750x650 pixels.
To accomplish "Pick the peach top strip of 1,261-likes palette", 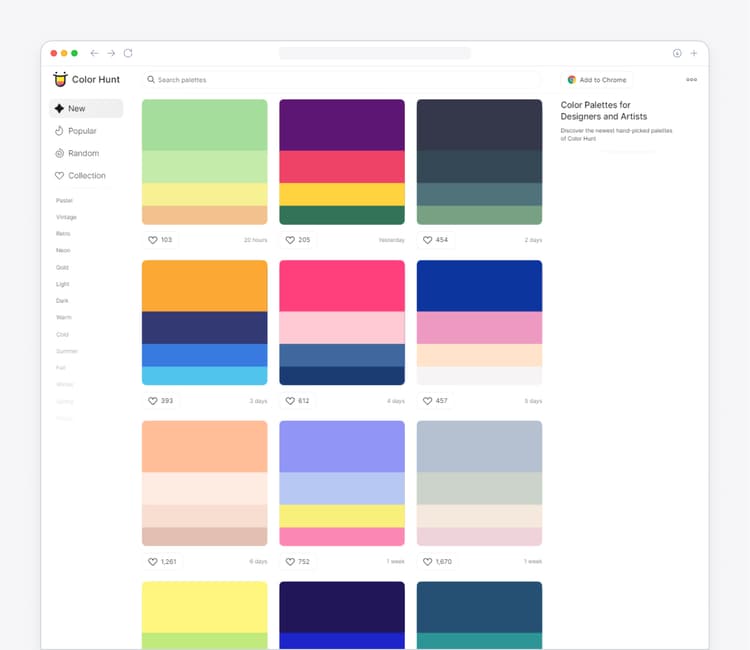I will tap(205, 446).
